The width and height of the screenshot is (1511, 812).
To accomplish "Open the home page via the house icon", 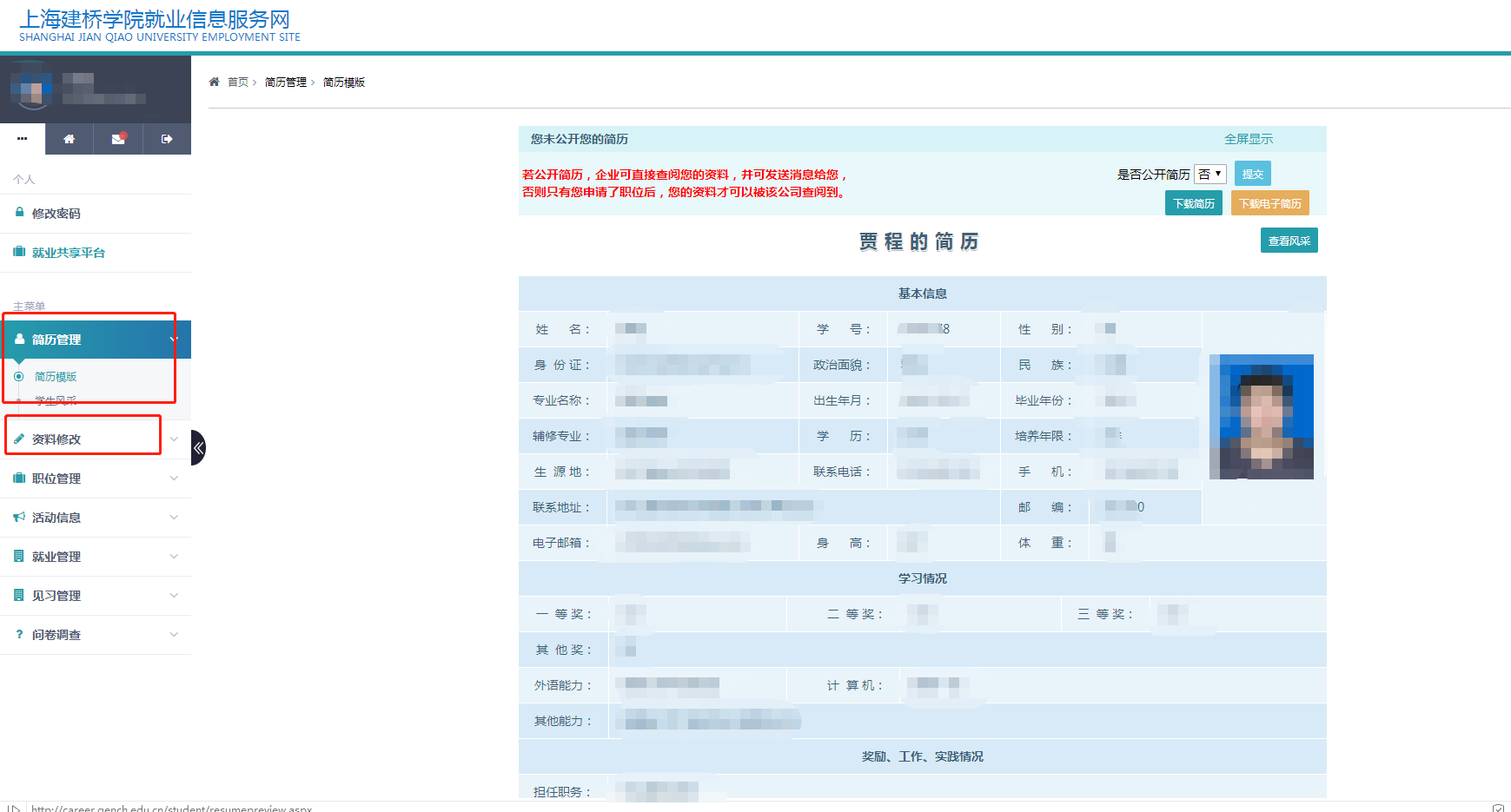I will click(x=69, y=139).
